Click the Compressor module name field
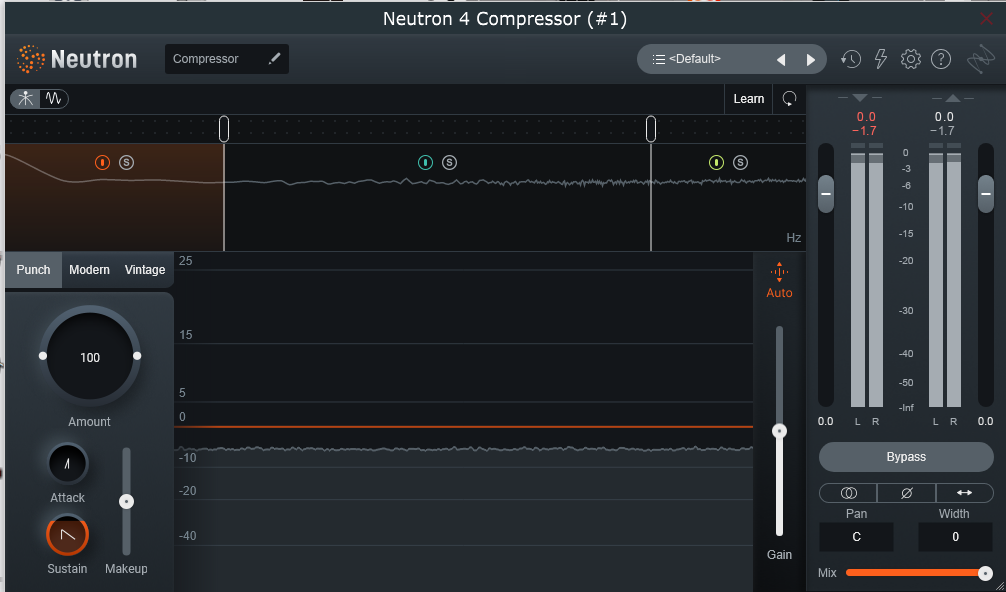Viewport: 1006px width, 592px height. point(226,59)
